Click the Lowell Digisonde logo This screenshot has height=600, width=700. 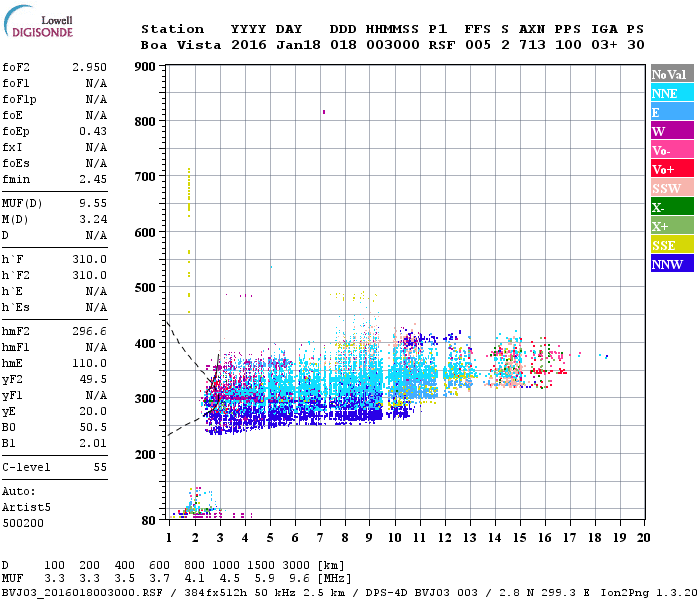click(x=38, y=21)
